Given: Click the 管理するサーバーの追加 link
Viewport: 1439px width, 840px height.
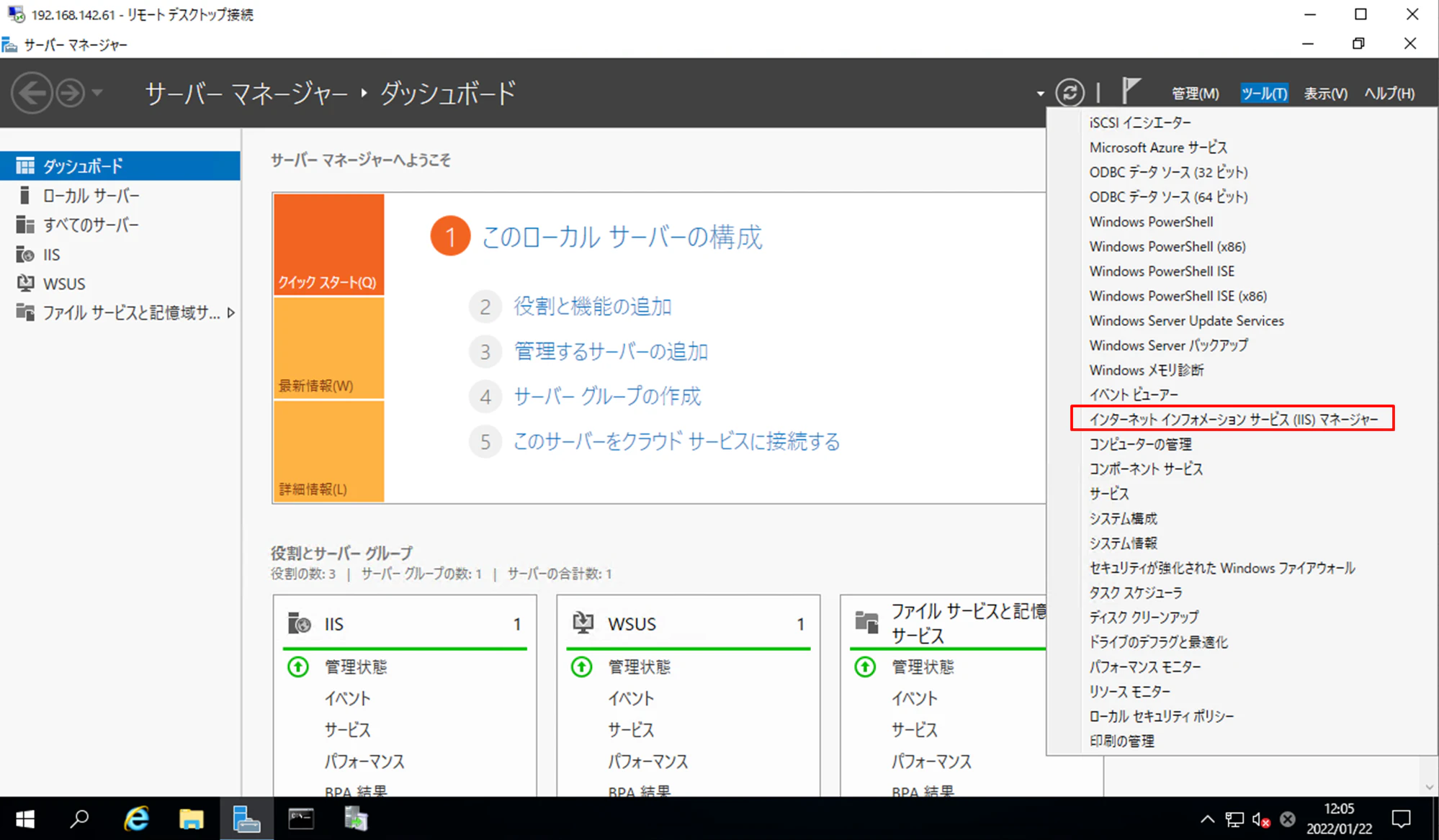Looking at the screenshot, I should pyautogui.click(x=611, y=351).
